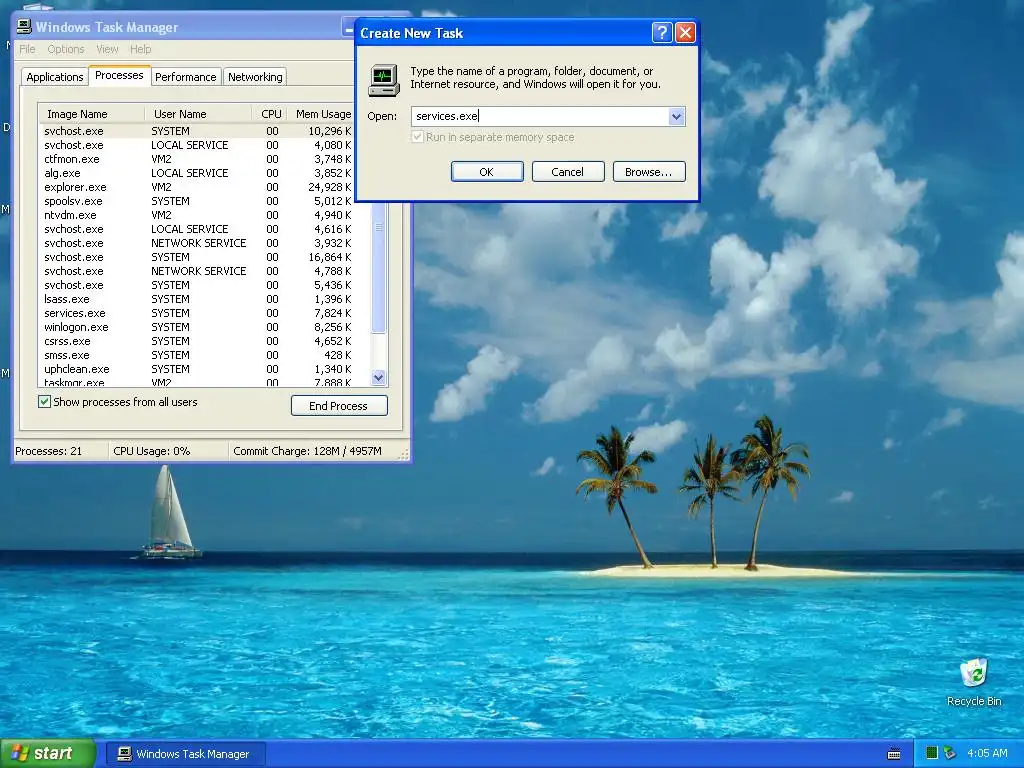Switch to the Performance tab
The image size is (1024, 768).
185,77
